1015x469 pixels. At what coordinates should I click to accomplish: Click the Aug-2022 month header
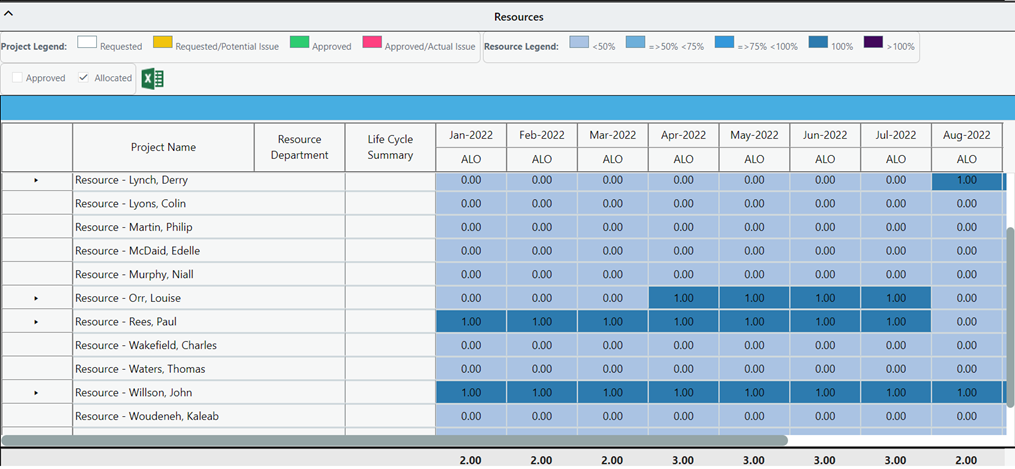click(966, 135)
